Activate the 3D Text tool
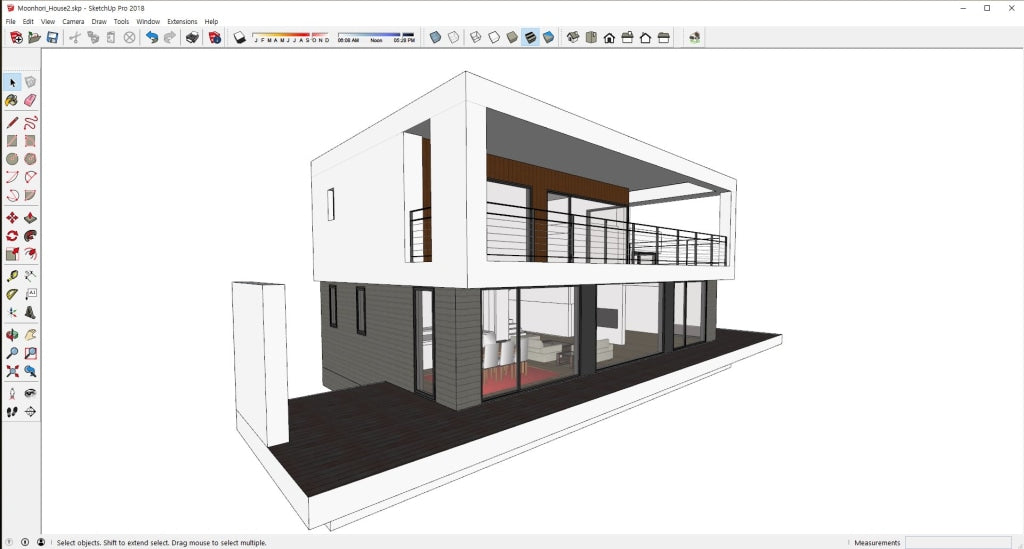Screen dimensions: 1024x549 [x=30, y=312]
